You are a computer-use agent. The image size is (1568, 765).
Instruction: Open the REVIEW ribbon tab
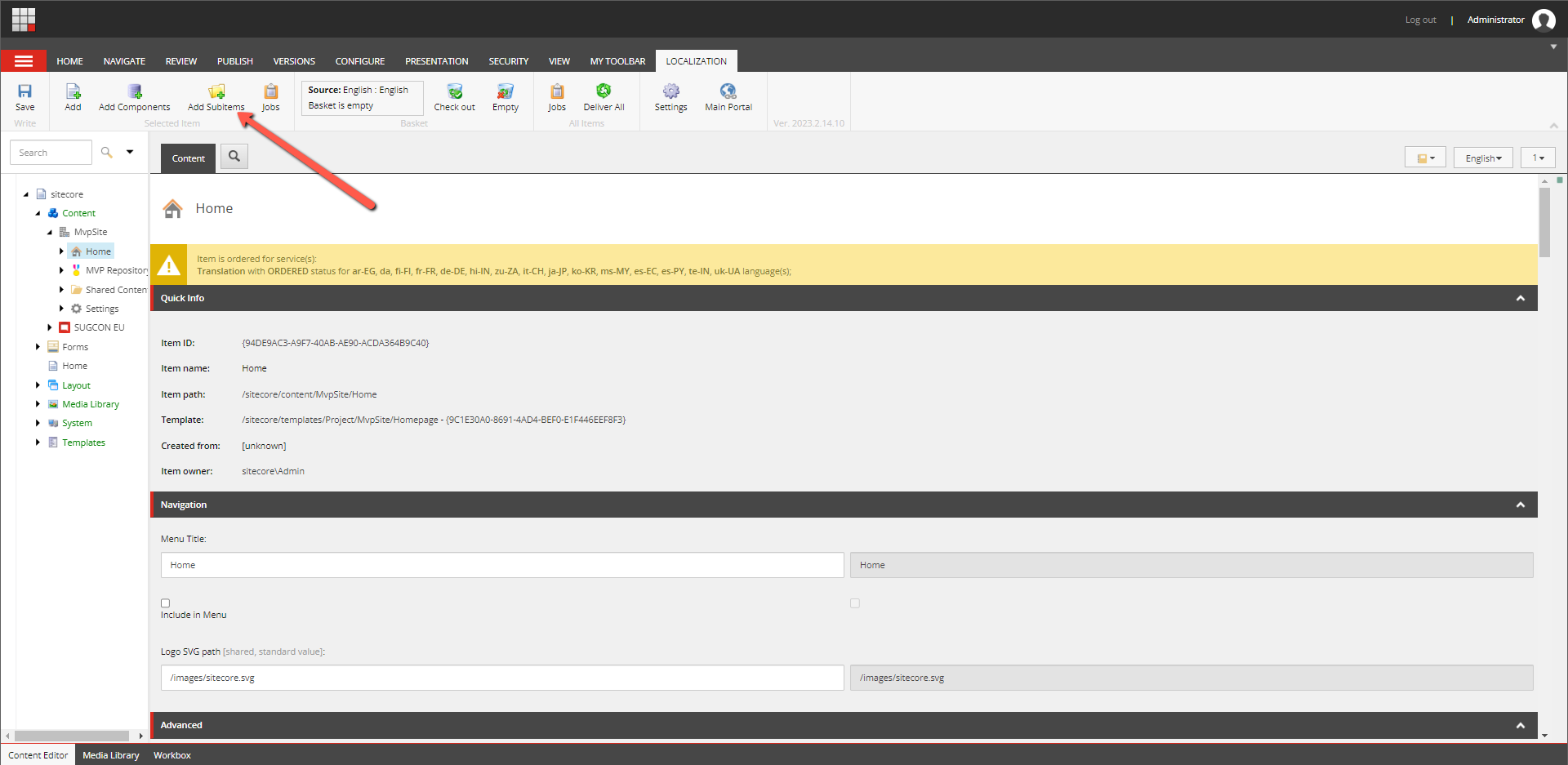coord(181,61)
